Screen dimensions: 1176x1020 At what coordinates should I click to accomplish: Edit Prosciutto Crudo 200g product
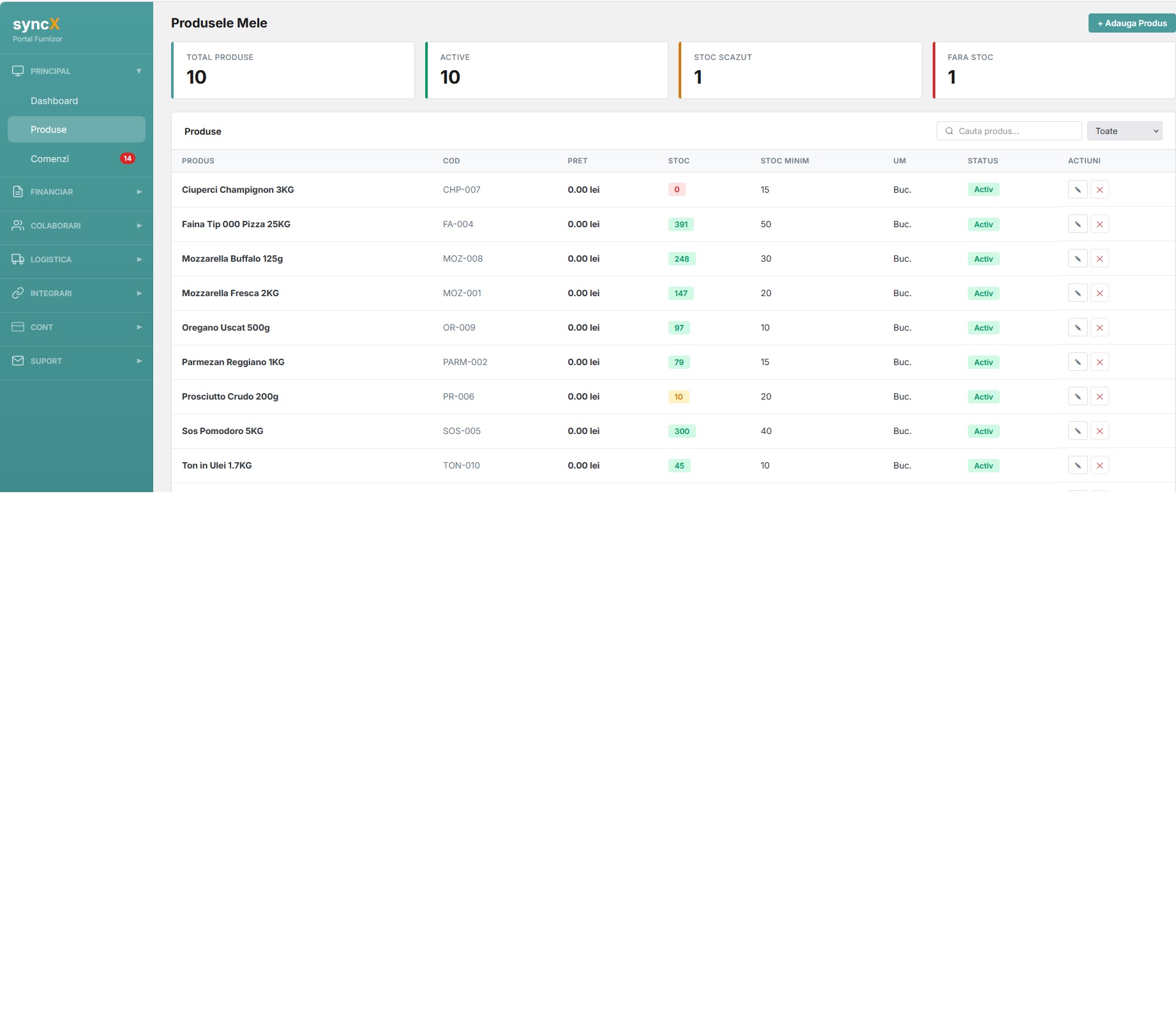pos(1078,396)
